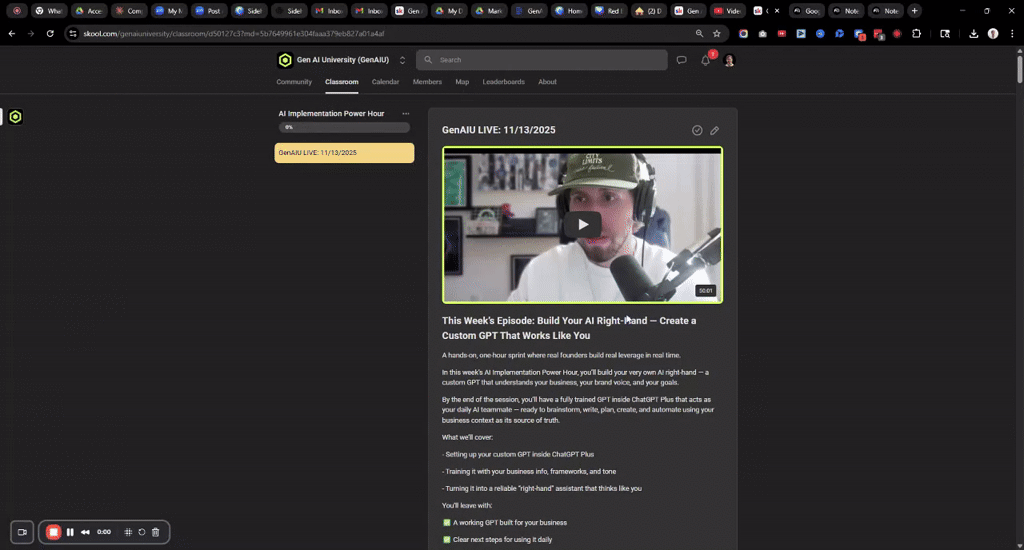The image size is (1024, 550).
Task: Switch to the Goog browser tab
Action: tap(806, 11)
